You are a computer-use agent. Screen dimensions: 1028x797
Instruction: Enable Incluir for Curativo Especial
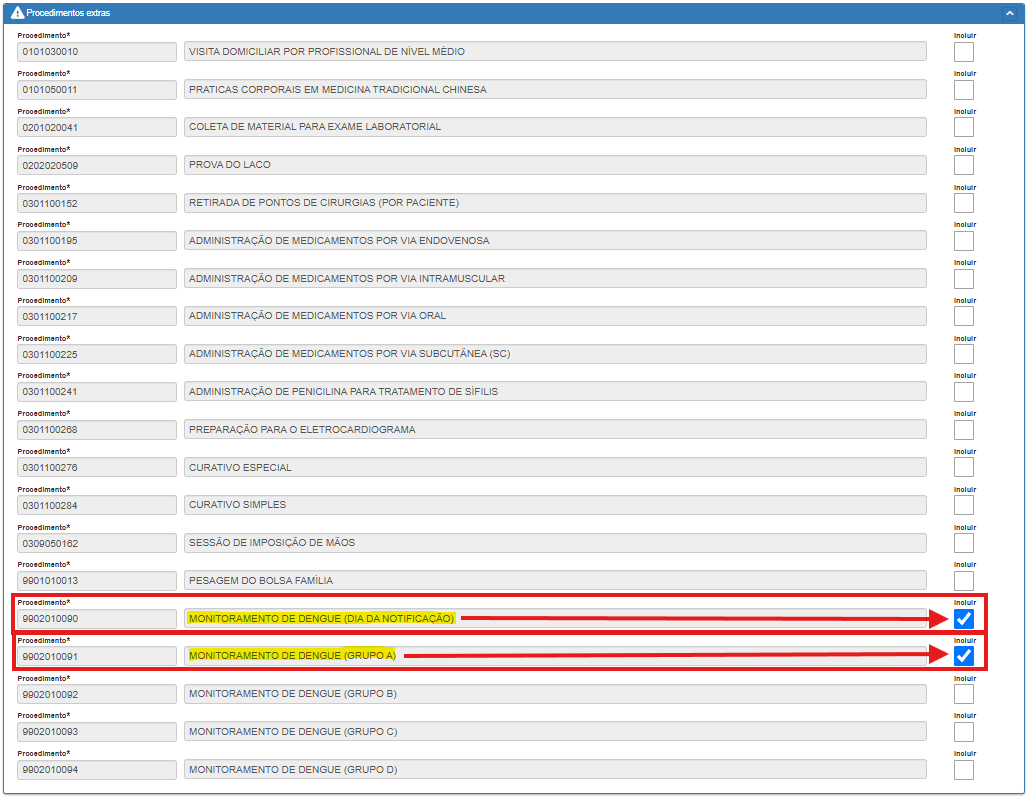click(964, 468)
